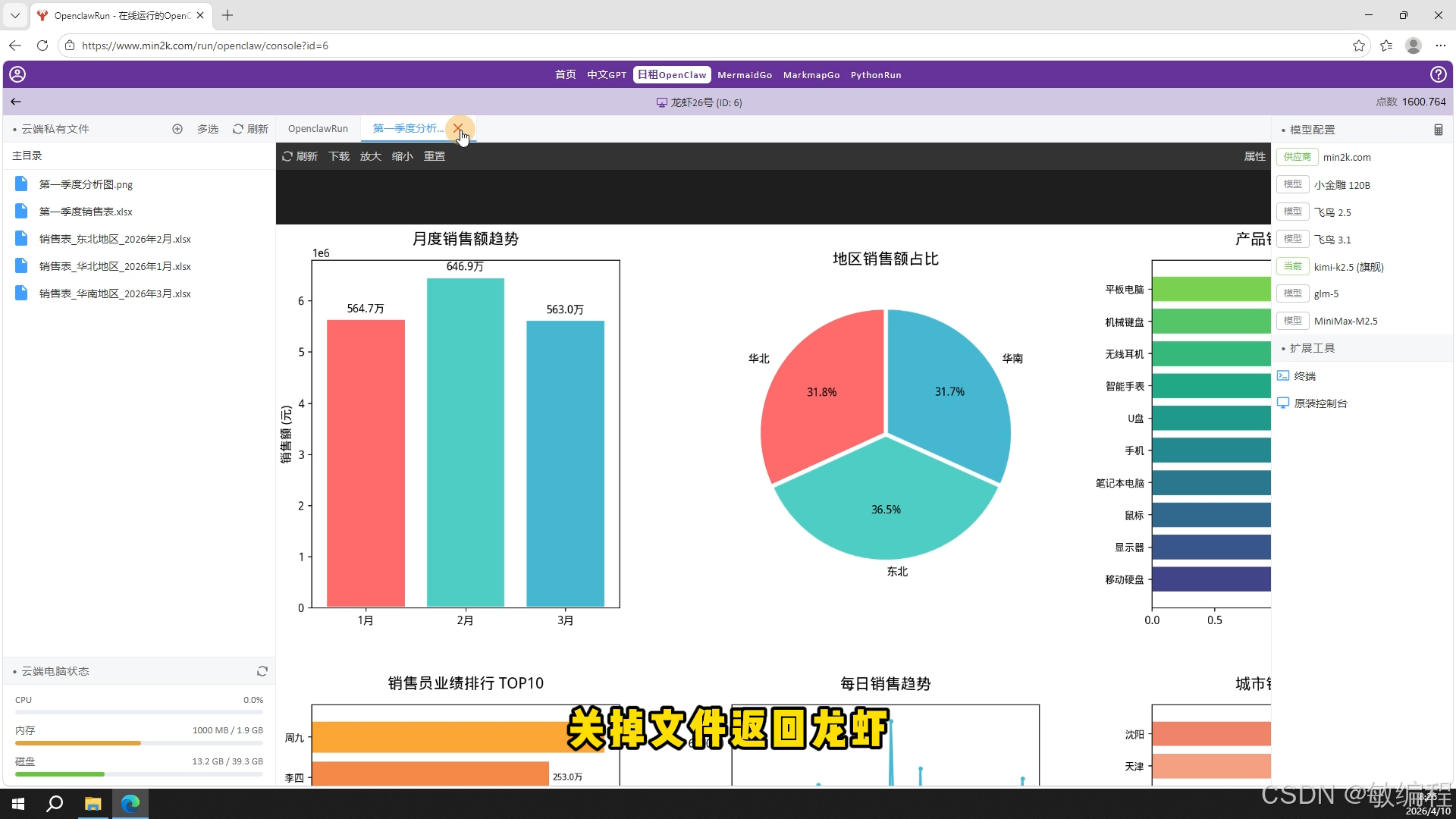Click 放大 to zoom into the chart

pyautogui.click(x=370, y=156)
